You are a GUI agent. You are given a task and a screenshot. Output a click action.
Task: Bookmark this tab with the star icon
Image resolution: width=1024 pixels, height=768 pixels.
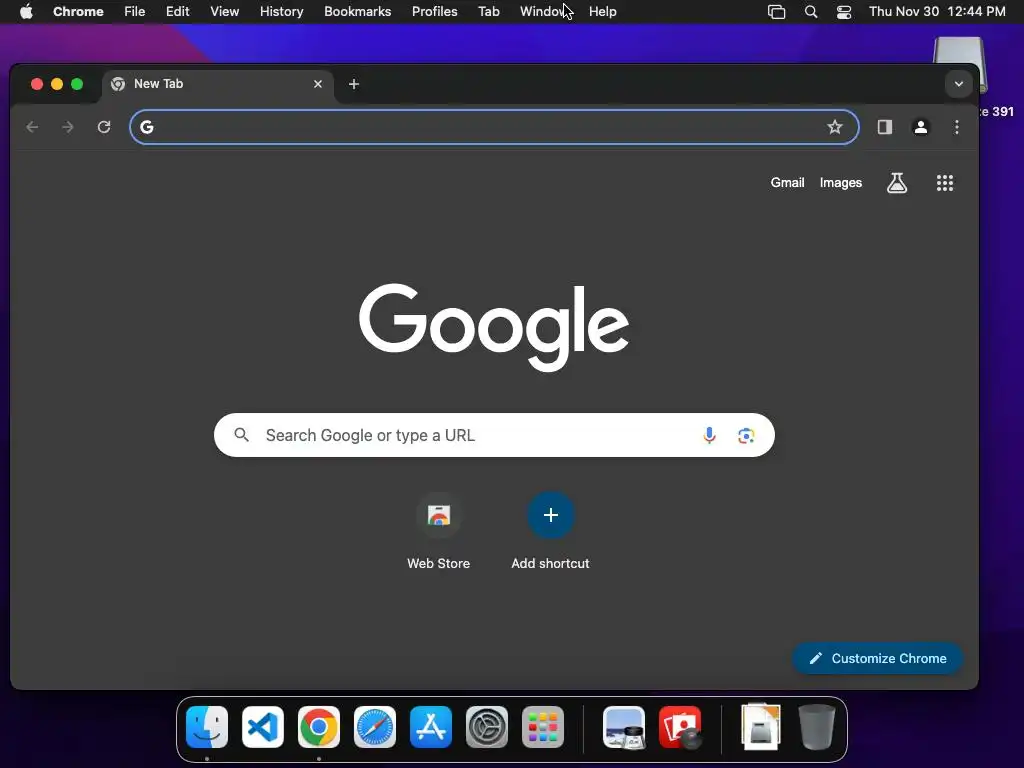pos(835,127)
